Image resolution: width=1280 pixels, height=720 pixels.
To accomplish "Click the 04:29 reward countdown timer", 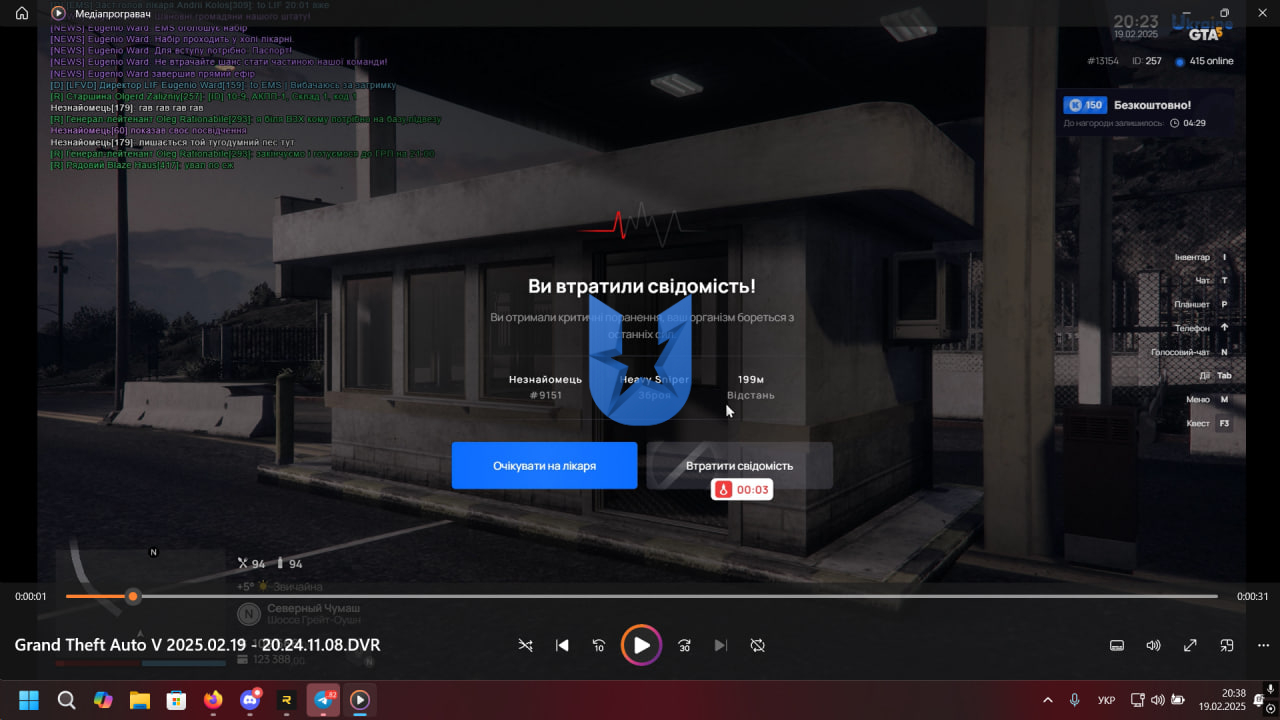I will pyautogui.click(x=1188, y=123).
